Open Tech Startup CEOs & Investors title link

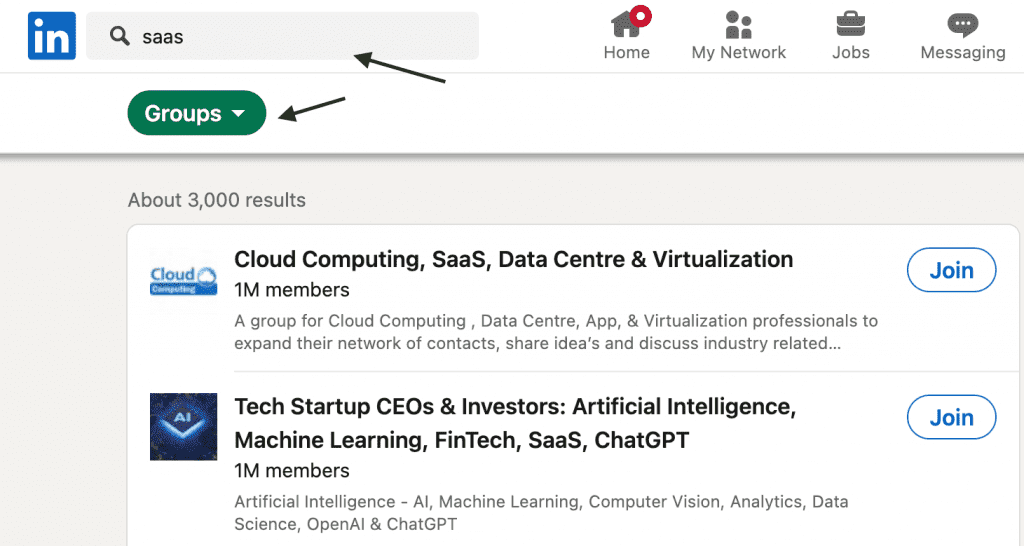coord(514,408)
